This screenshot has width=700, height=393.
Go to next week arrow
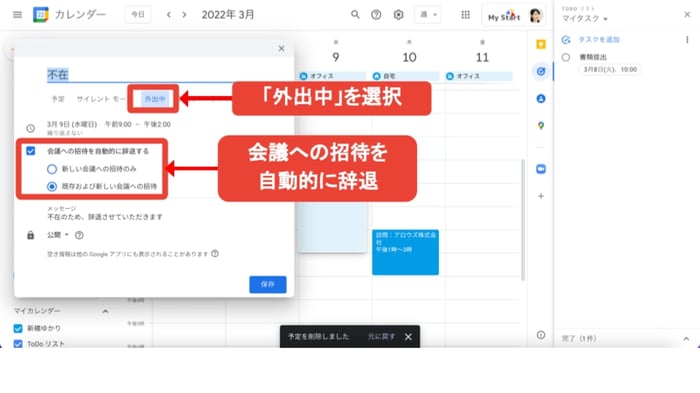pos(184,15)
